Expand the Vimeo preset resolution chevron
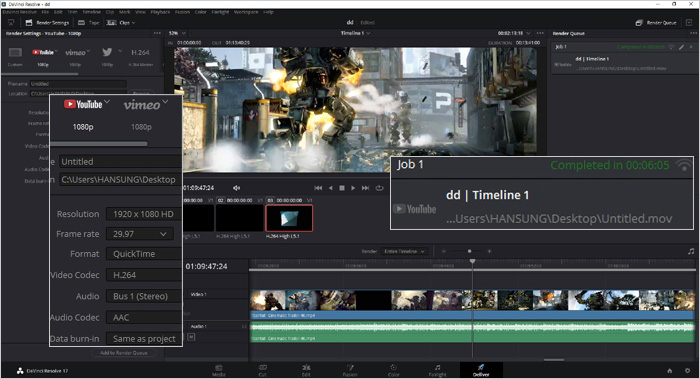The width and height of the screenshot is (700, 379). 88,51
